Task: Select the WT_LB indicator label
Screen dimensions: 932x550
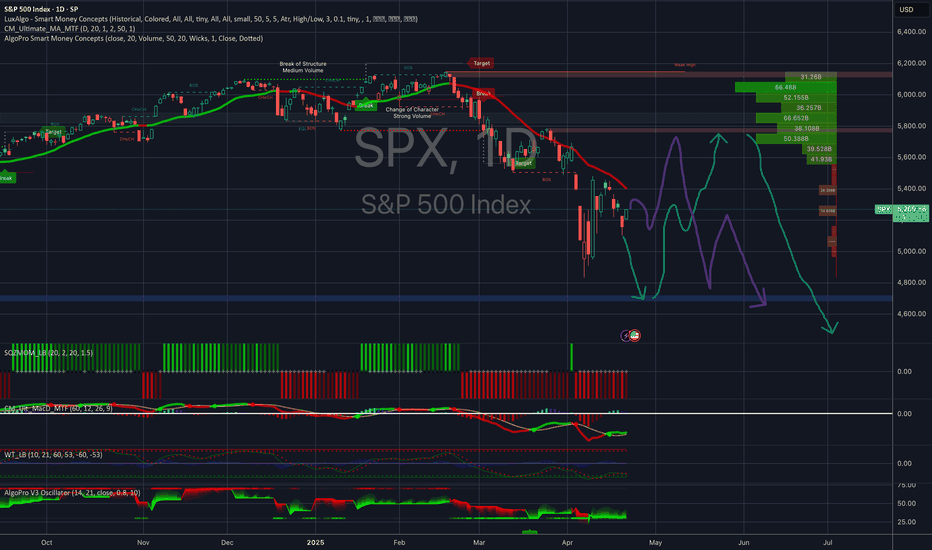Action: [x=53, y=454]
